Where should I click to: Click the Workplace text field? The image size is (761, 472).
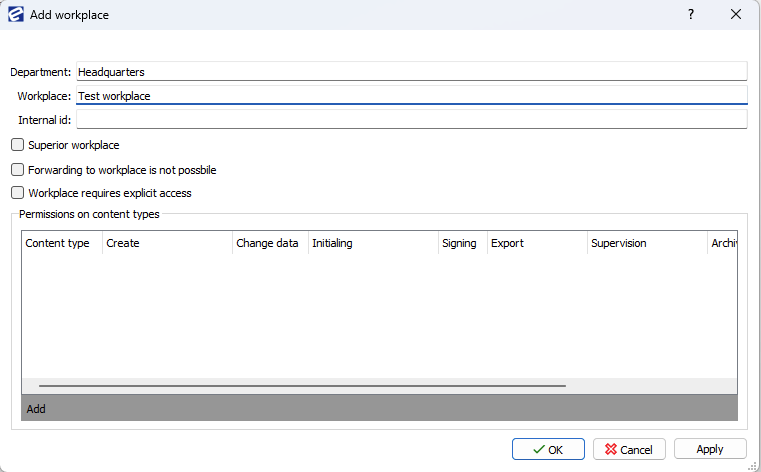[411, 96]
